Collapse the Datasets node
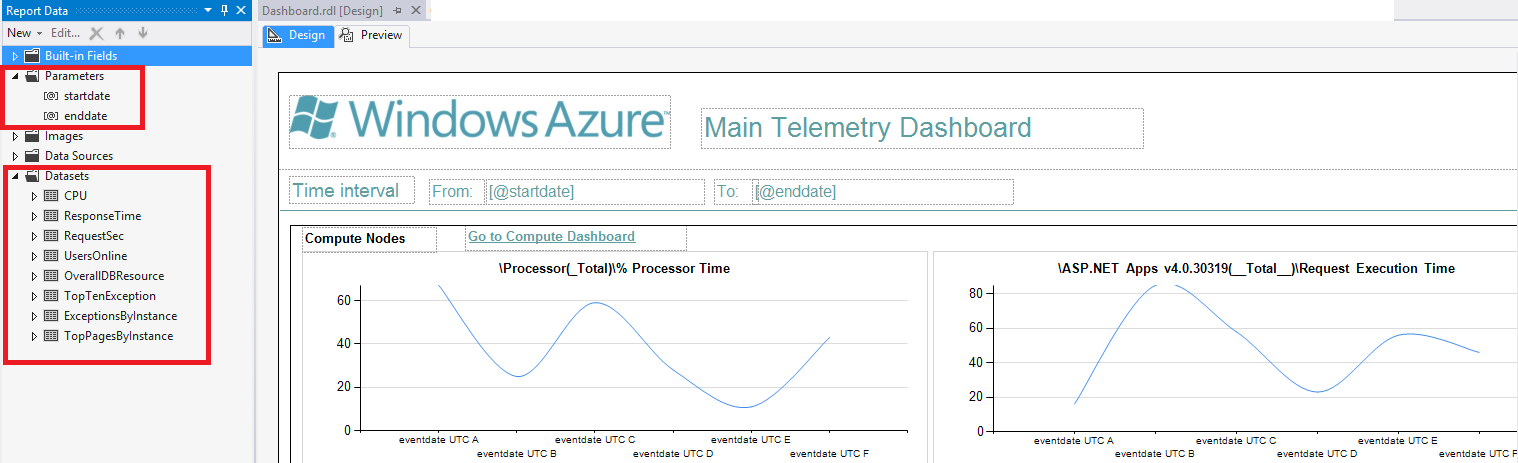The width and height of the screenshot is (1518, 463). 15,176
